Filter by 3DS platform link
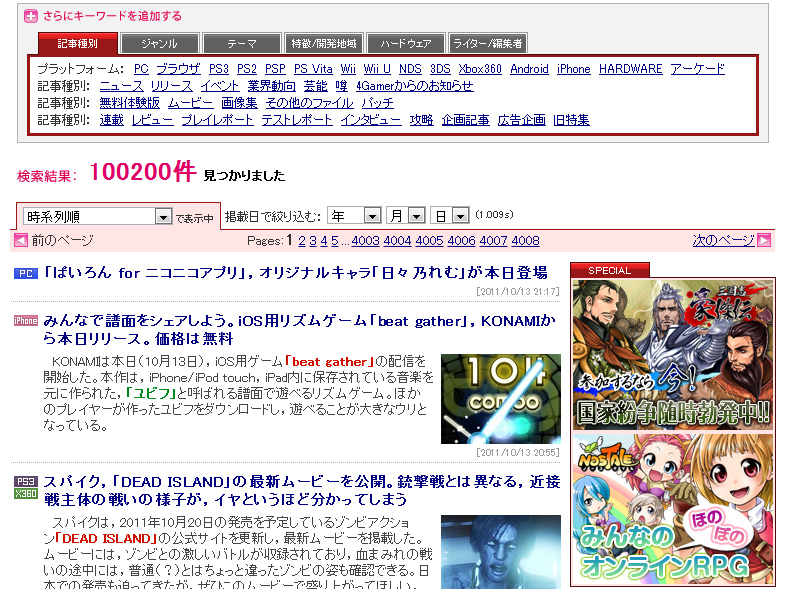The image size is (785, 589). [x=440, y=69]
